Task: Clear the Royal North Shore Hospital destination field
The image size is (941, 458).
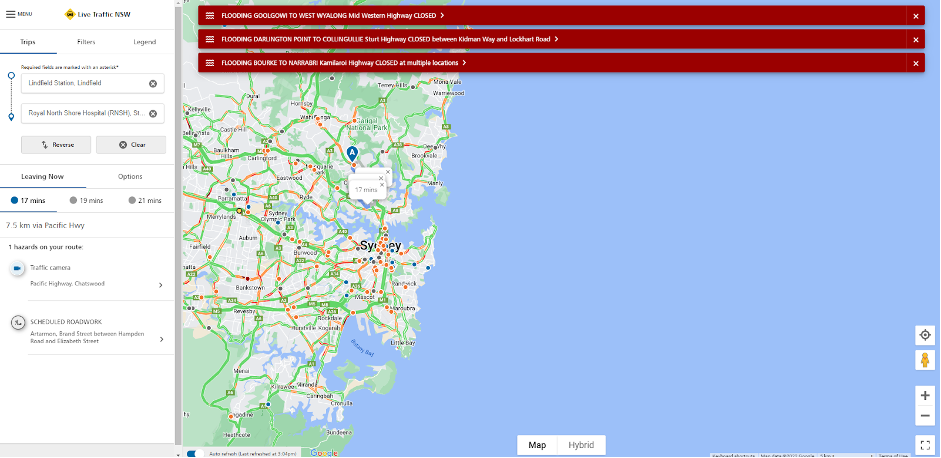Action: point(153,113)
